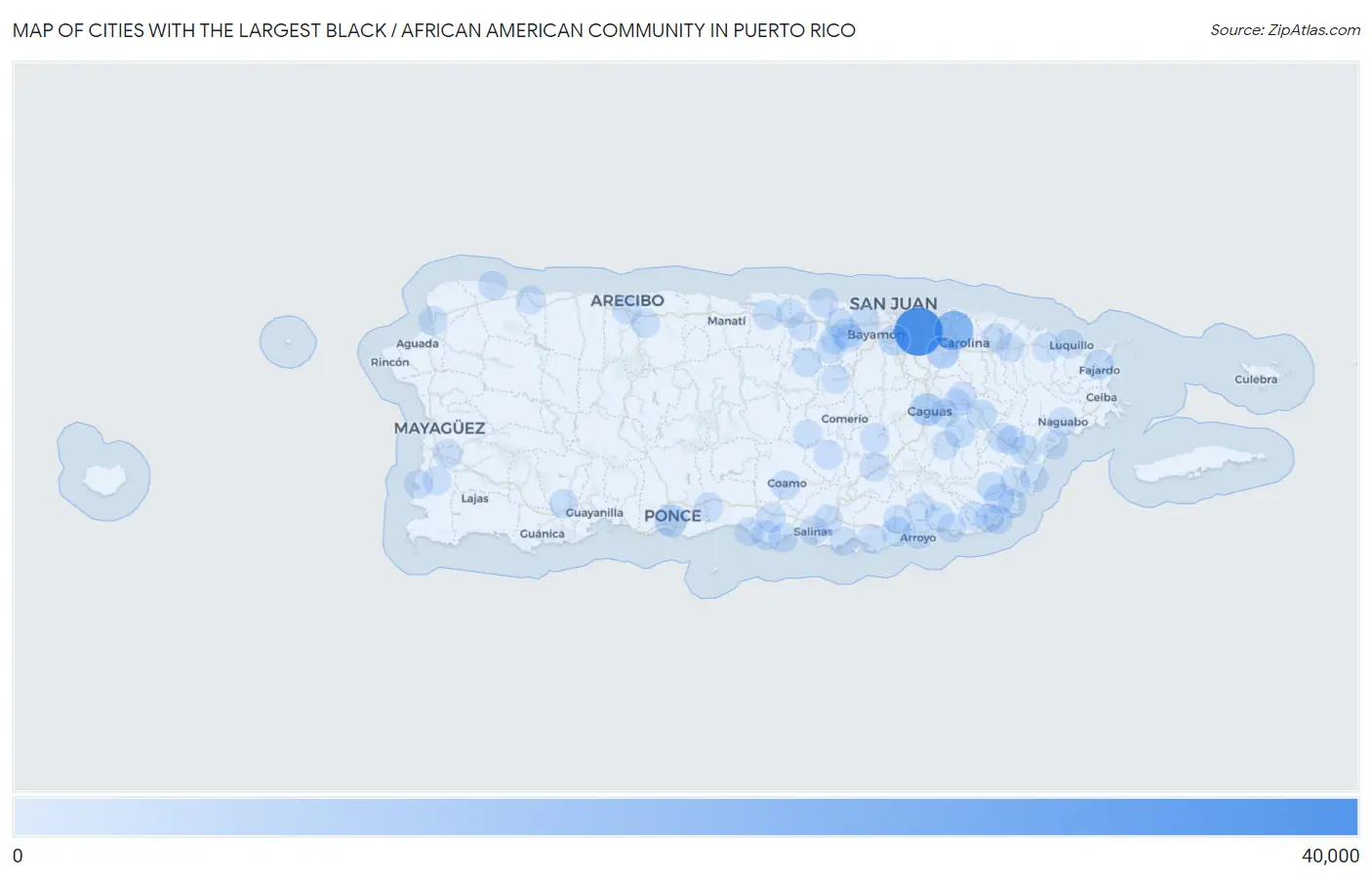Click the SAN JUAN city label

pos(893,303)
